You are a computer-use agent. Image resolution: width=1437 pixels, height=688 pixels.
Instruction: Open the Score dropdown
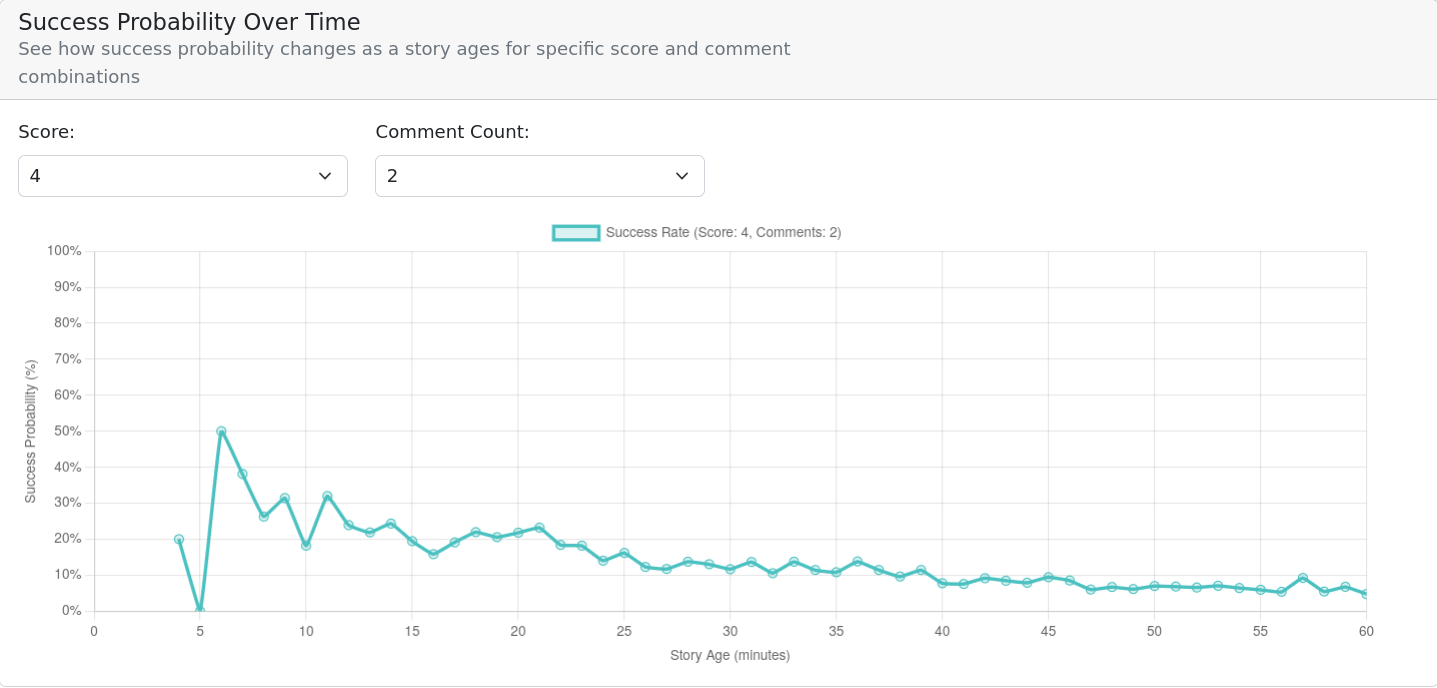coord(182,176)
